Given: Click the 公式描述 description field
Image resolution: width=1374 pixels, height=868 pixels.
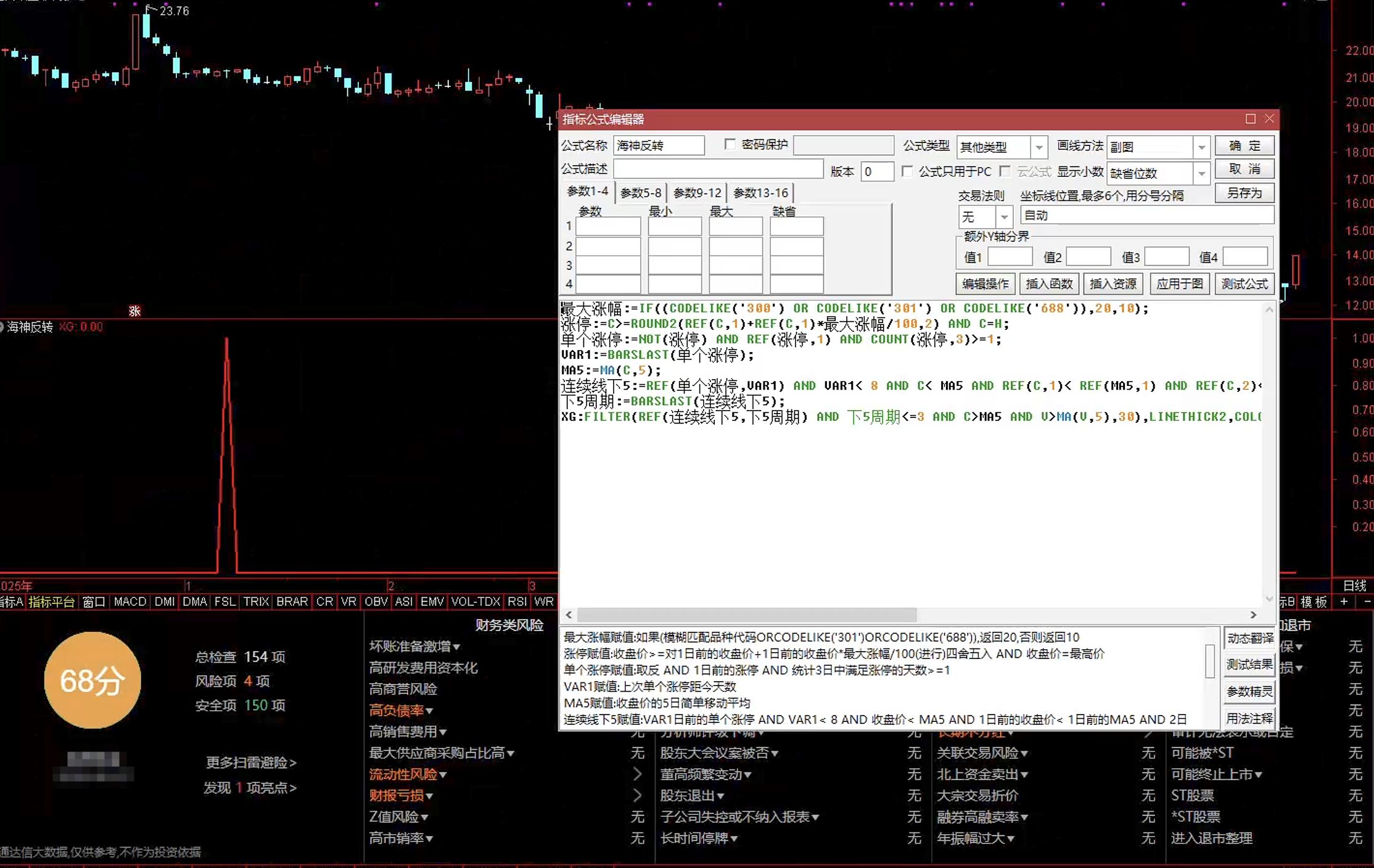Looking at the screenshot, I should (718, 169).
